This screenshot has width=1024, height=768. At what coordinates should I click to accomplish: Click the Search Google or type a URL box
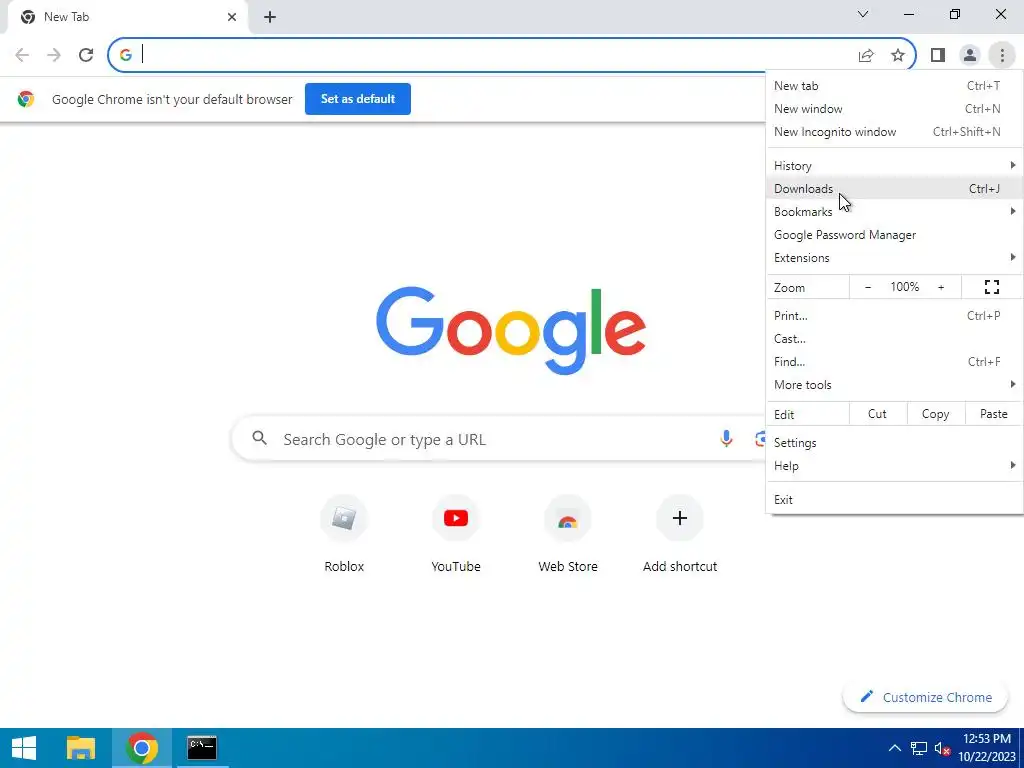point(496,439)
